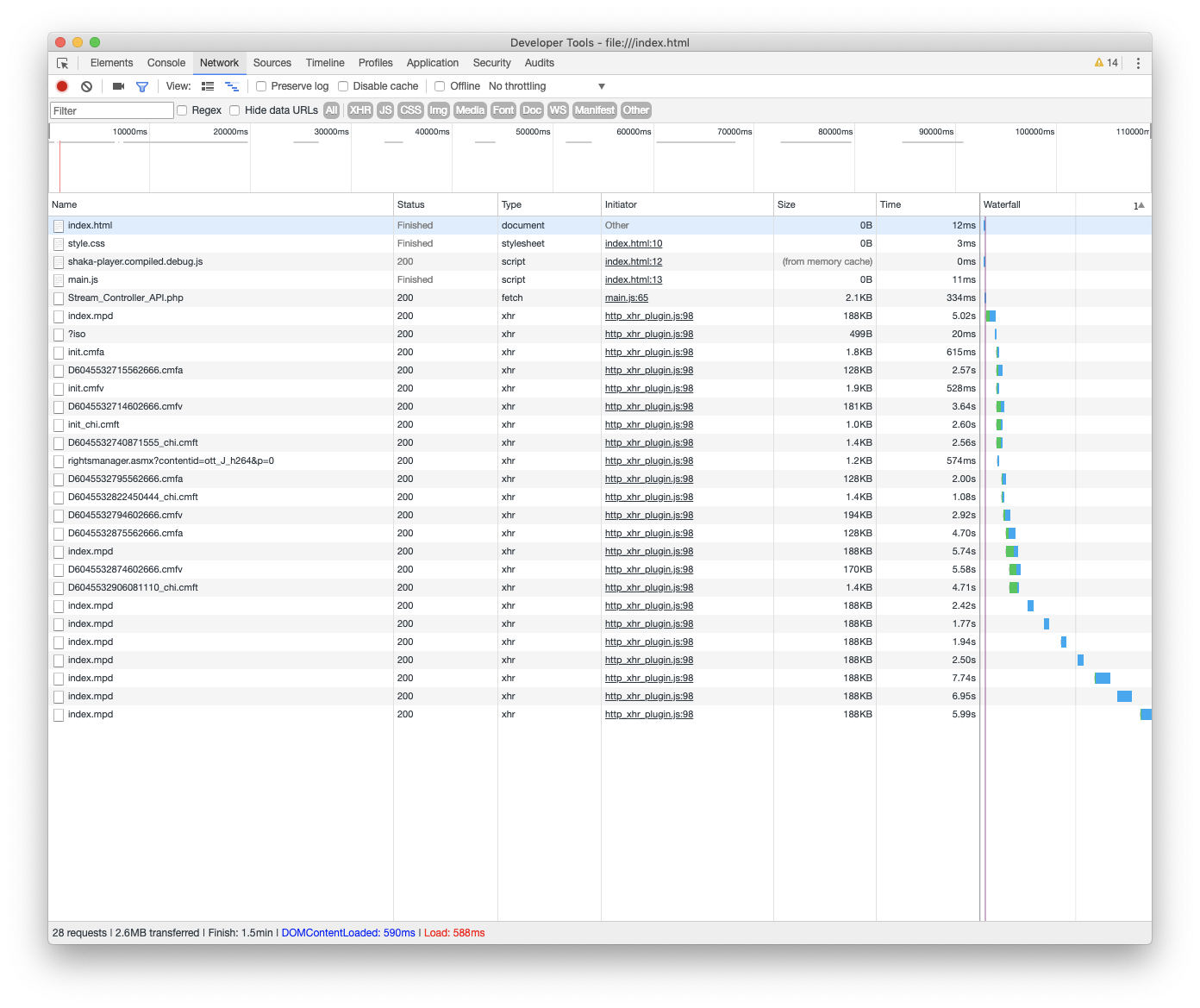Filter requests by Font
Screen dimensions: 1200x1008
(503, 110)
